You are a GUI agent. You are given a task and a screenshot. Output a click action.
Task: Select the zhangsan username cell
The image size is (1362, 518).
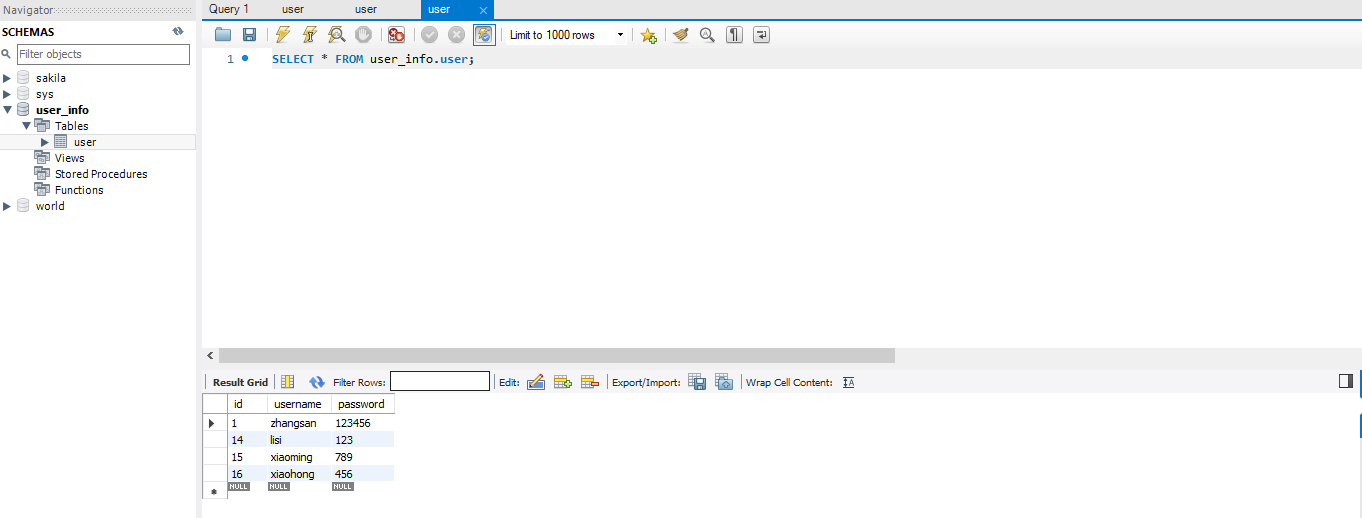[299, 423]
